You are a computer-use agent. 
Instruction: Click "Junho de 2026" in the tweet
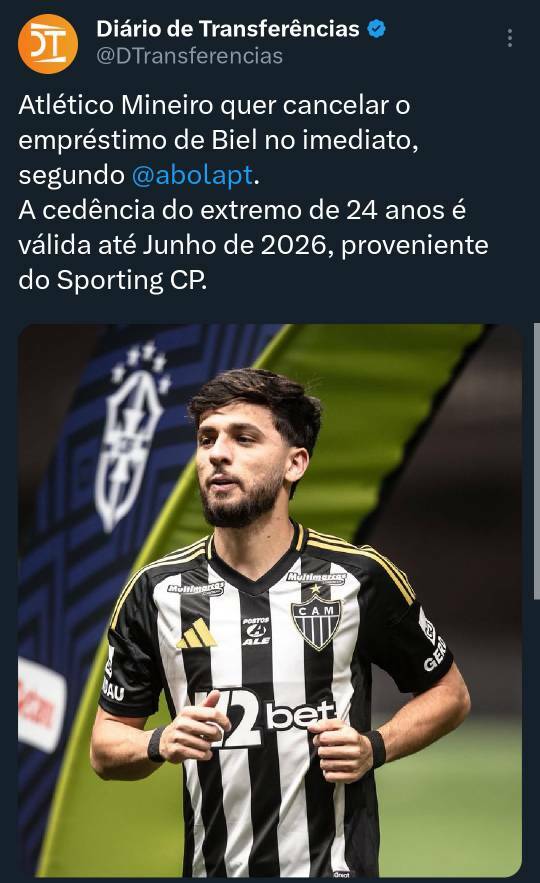pyautogui.click(x=235, y=245)
